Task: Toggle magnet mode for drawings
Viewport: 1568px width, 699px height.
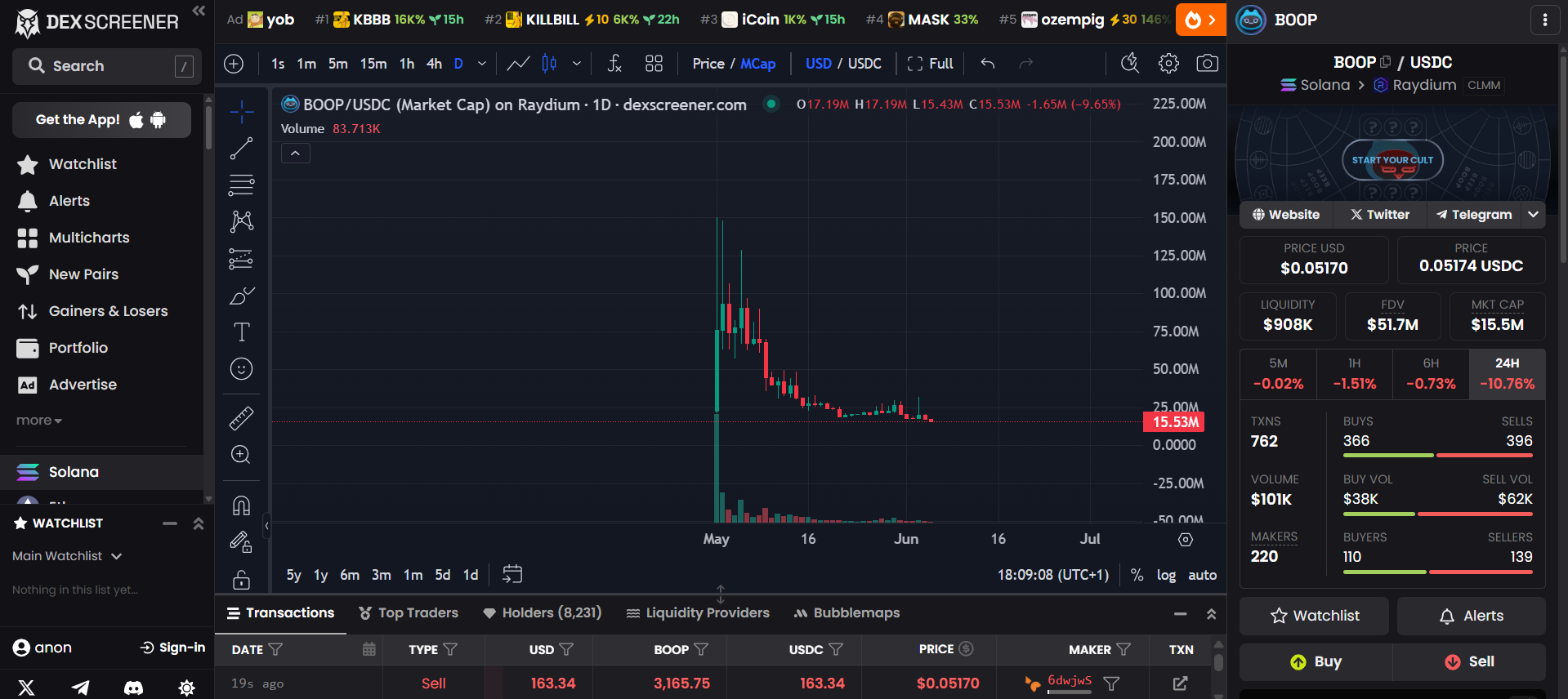Action: point(241,505)
